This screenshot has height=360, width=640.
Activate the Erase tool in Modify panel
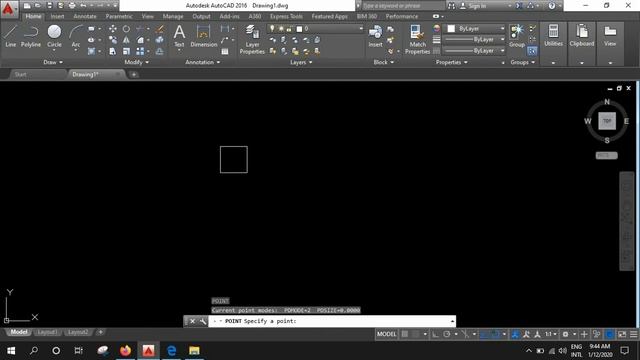160,29
